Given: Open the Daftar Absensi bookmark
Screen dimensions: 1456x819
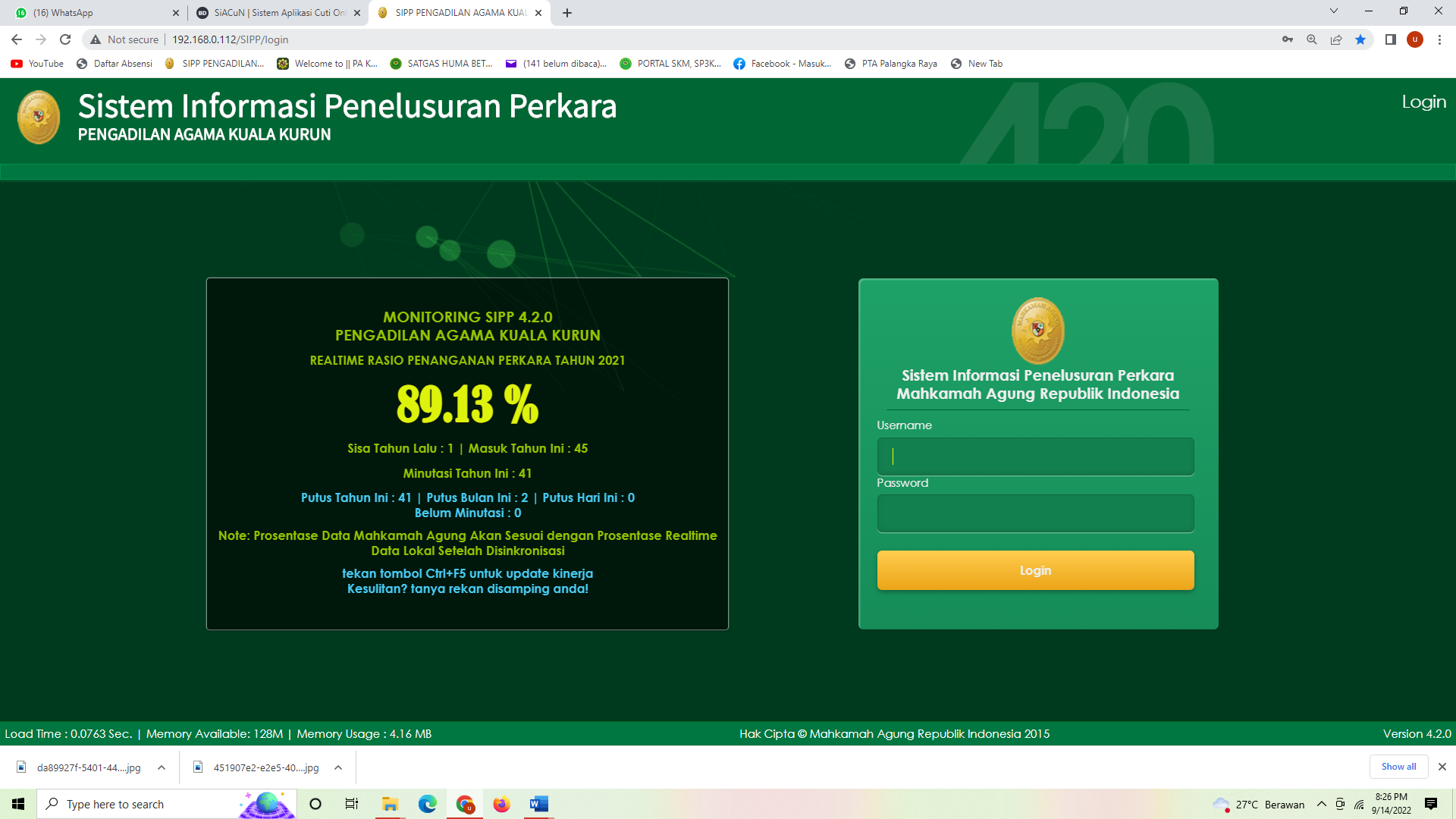Looking at the screenshot, I should click(115, 64).
